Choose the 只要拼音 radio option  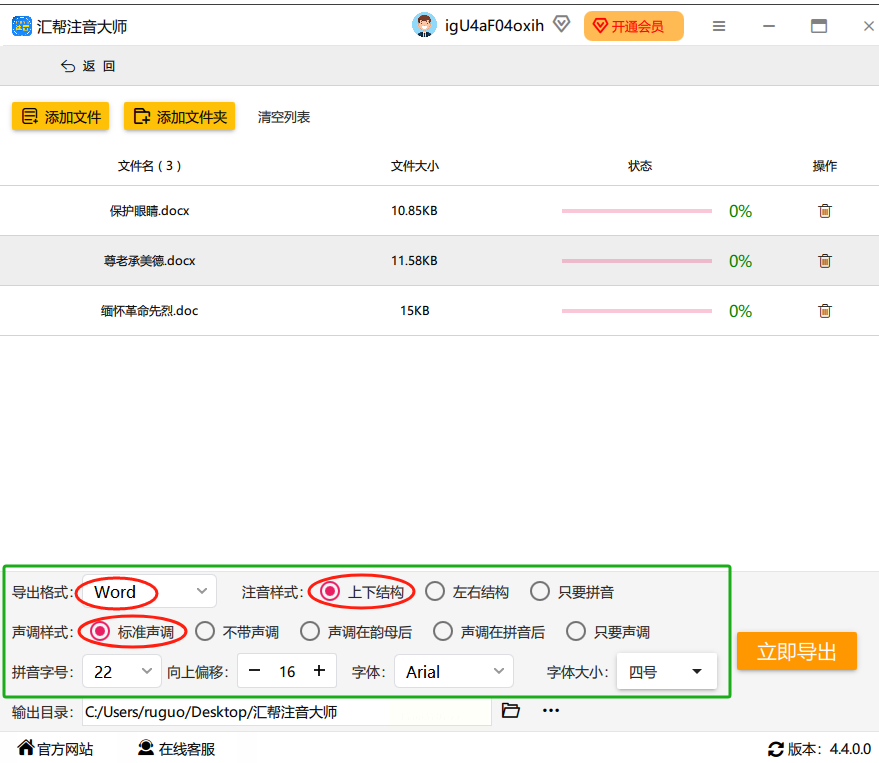(540, 592)
